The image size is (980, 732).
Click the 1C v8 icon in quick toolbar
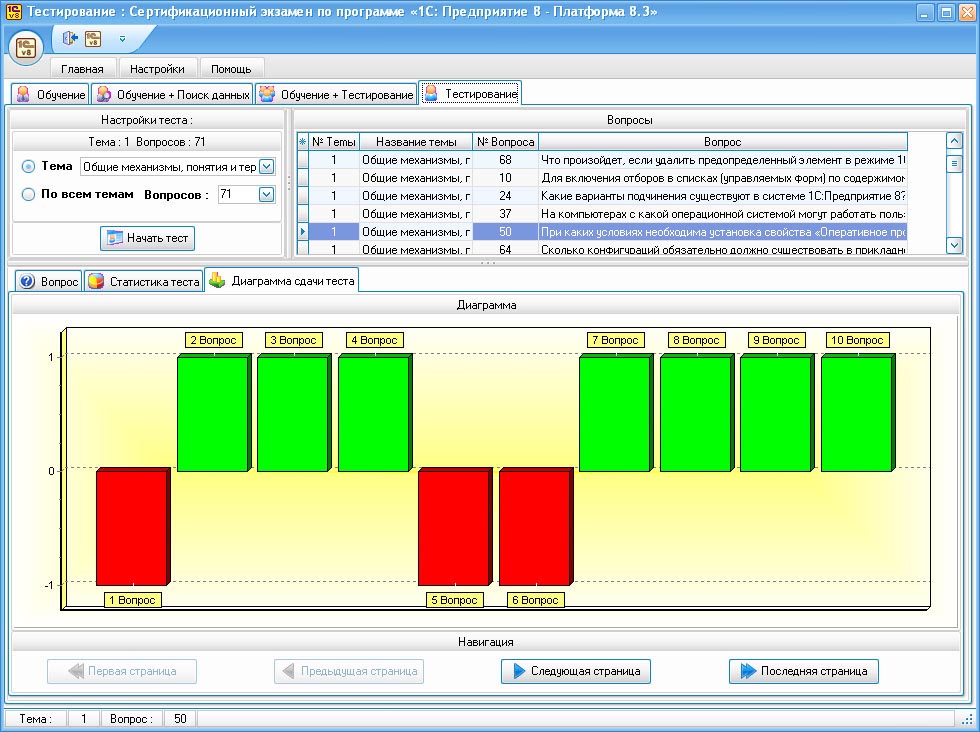(x=92, y=39)
